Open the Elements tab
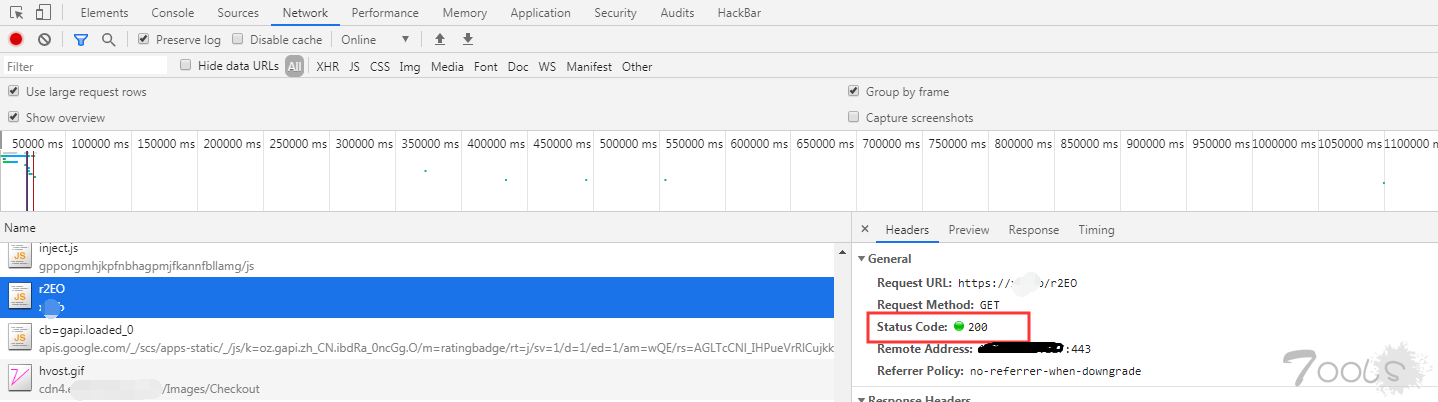Image resolution: width=1438 pixels, height=402 pixels. point(104,13)
